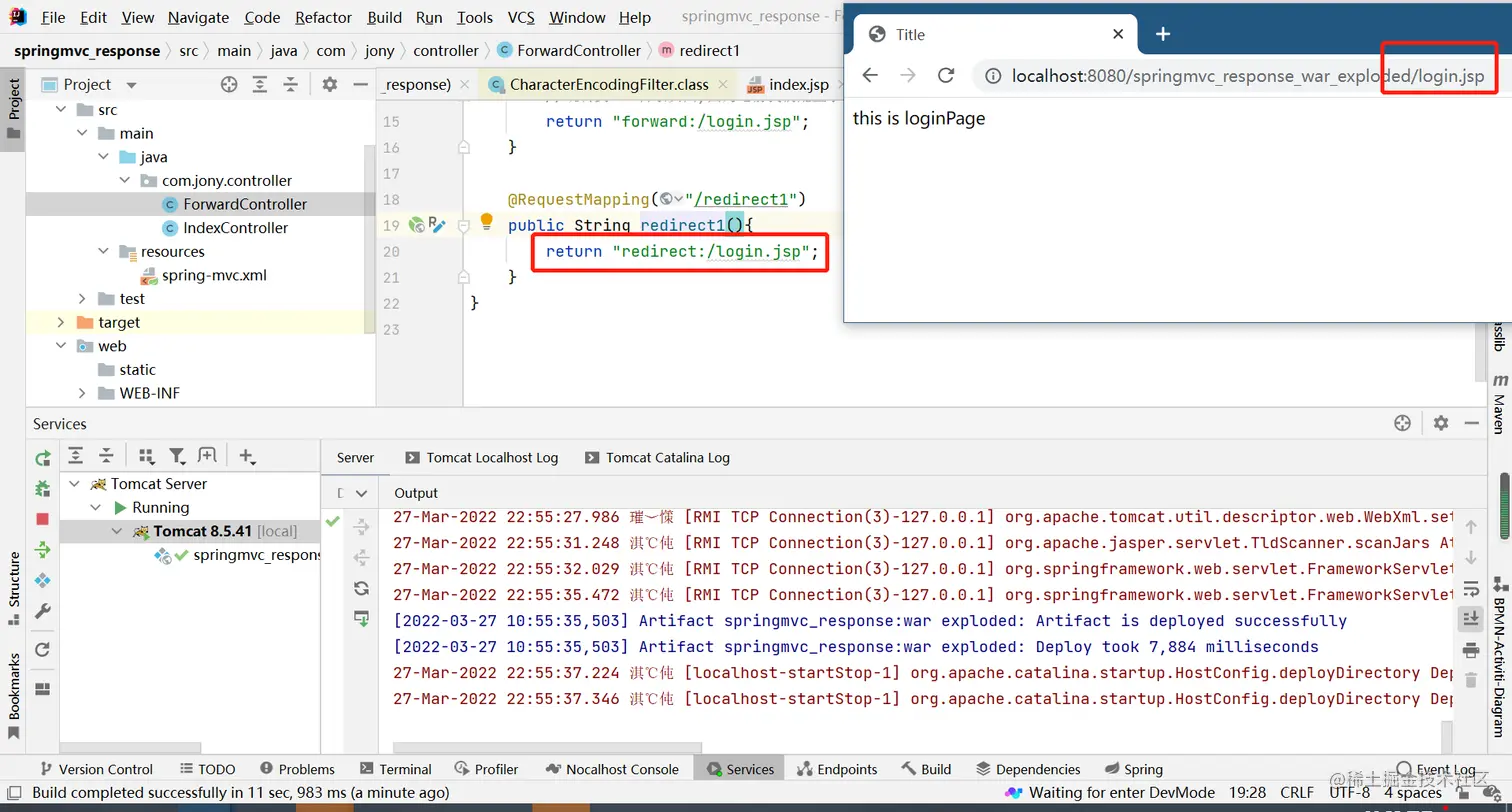Collapse the Tomcat Server node in Services

(74, 484)
